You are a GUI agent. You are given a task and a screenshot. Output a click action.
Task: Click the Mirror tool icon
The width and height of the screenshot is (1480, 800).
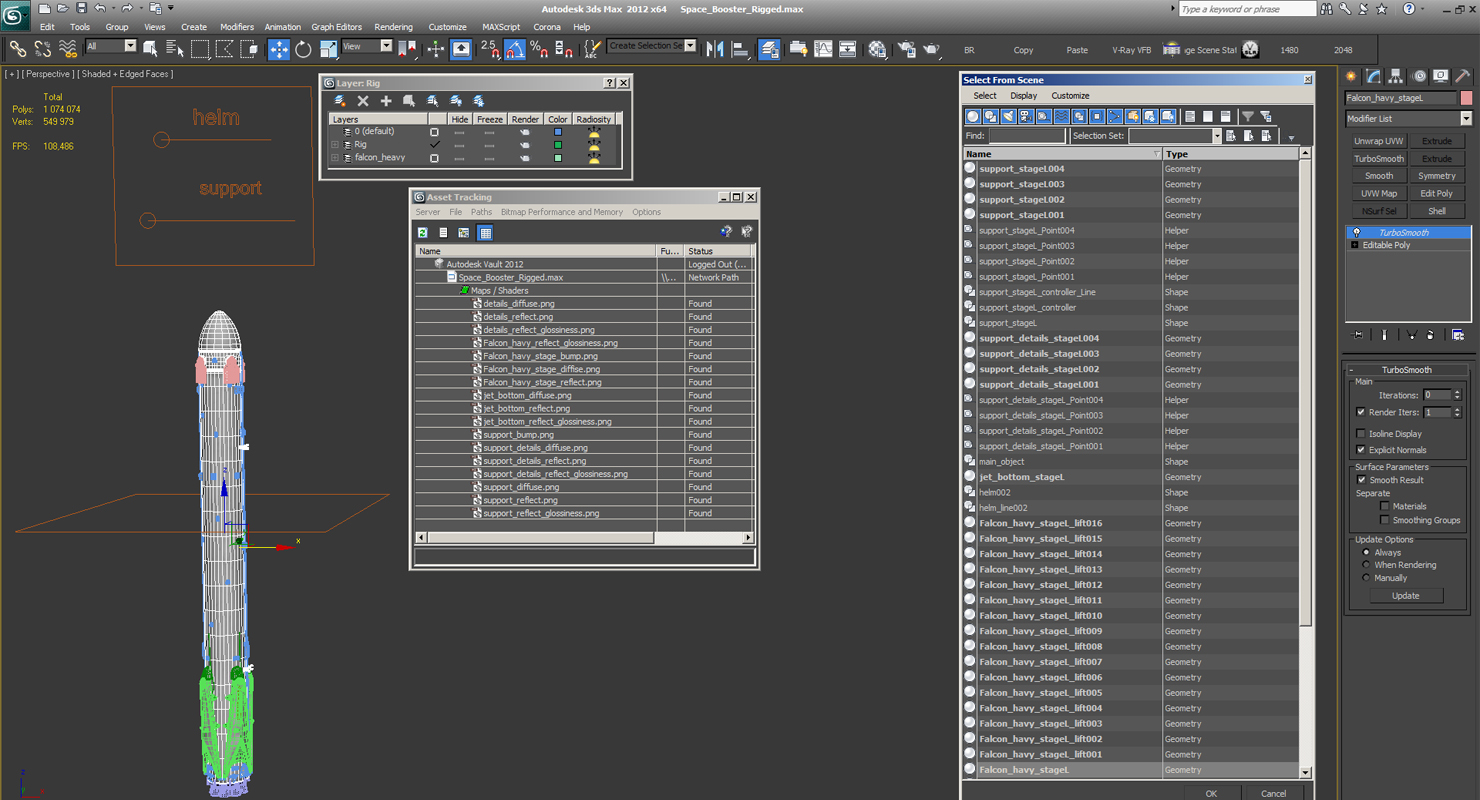pos(714,49)
